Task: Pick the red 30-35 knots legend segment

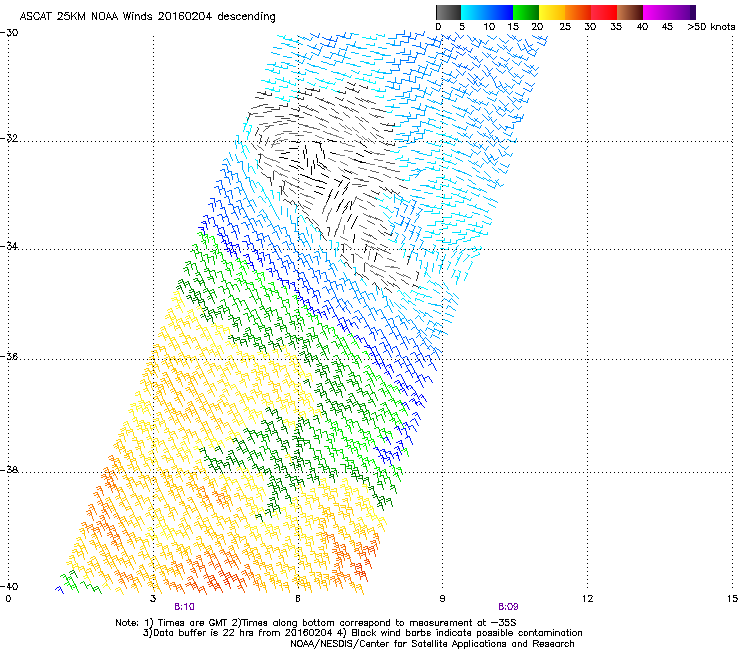Action: coord(604,12)
